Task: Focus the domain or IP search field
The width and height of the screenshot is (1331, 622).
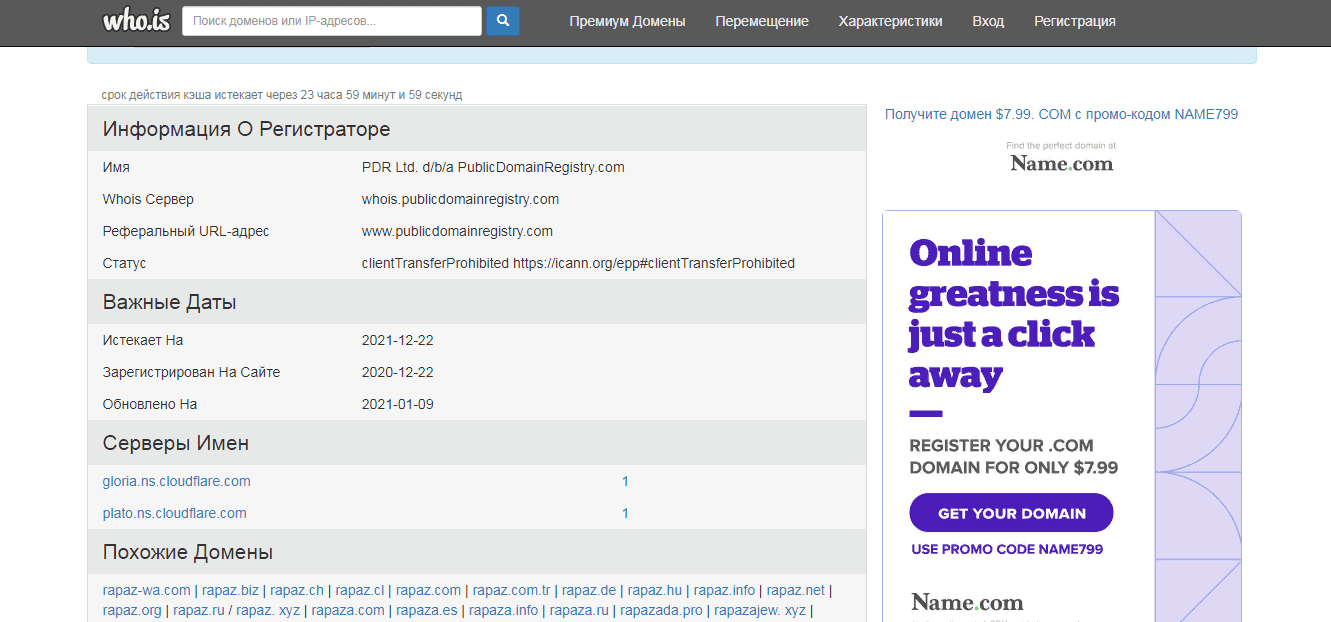Action: coord(331,21)
